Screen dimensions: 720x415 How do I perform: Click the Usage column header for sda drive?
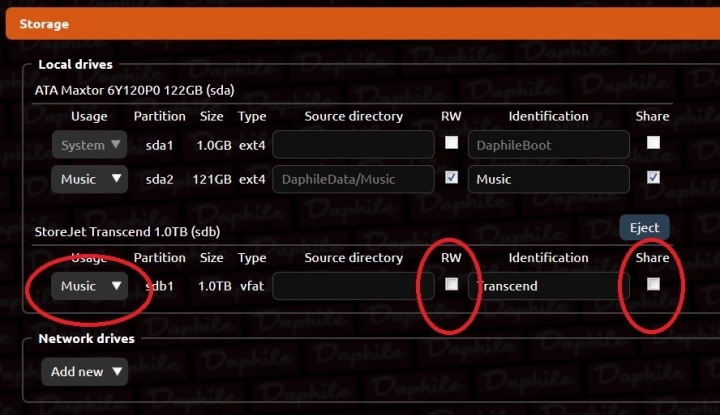89,117
